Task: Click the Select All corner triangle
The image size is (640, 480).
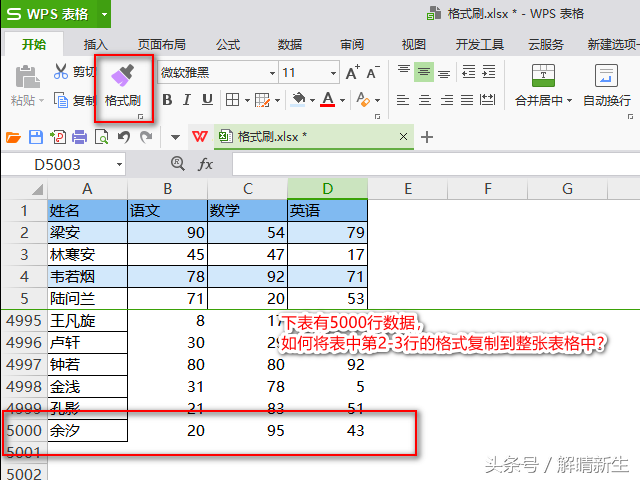Action: [38, 190]
